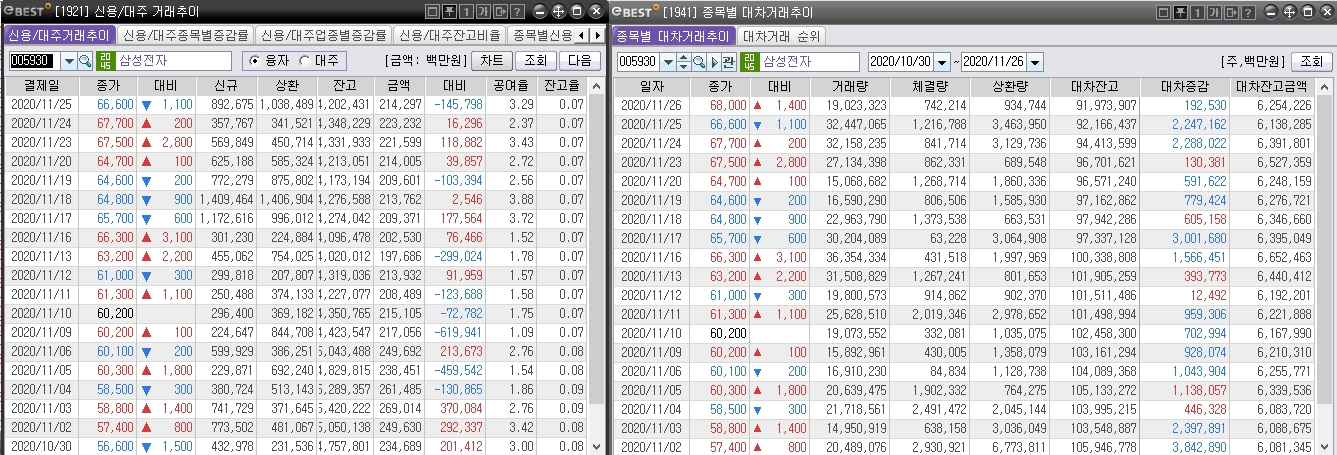Click start date field 2020/10/30

(901, 62)
